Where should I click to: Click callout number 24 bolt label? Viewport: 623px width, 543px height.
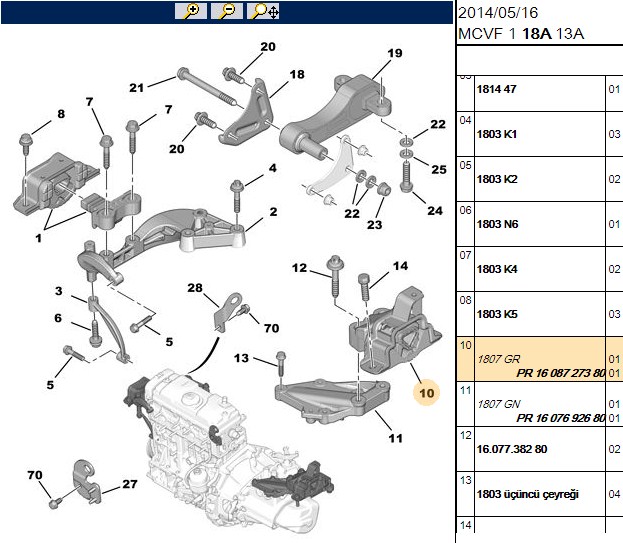point(435,211)
